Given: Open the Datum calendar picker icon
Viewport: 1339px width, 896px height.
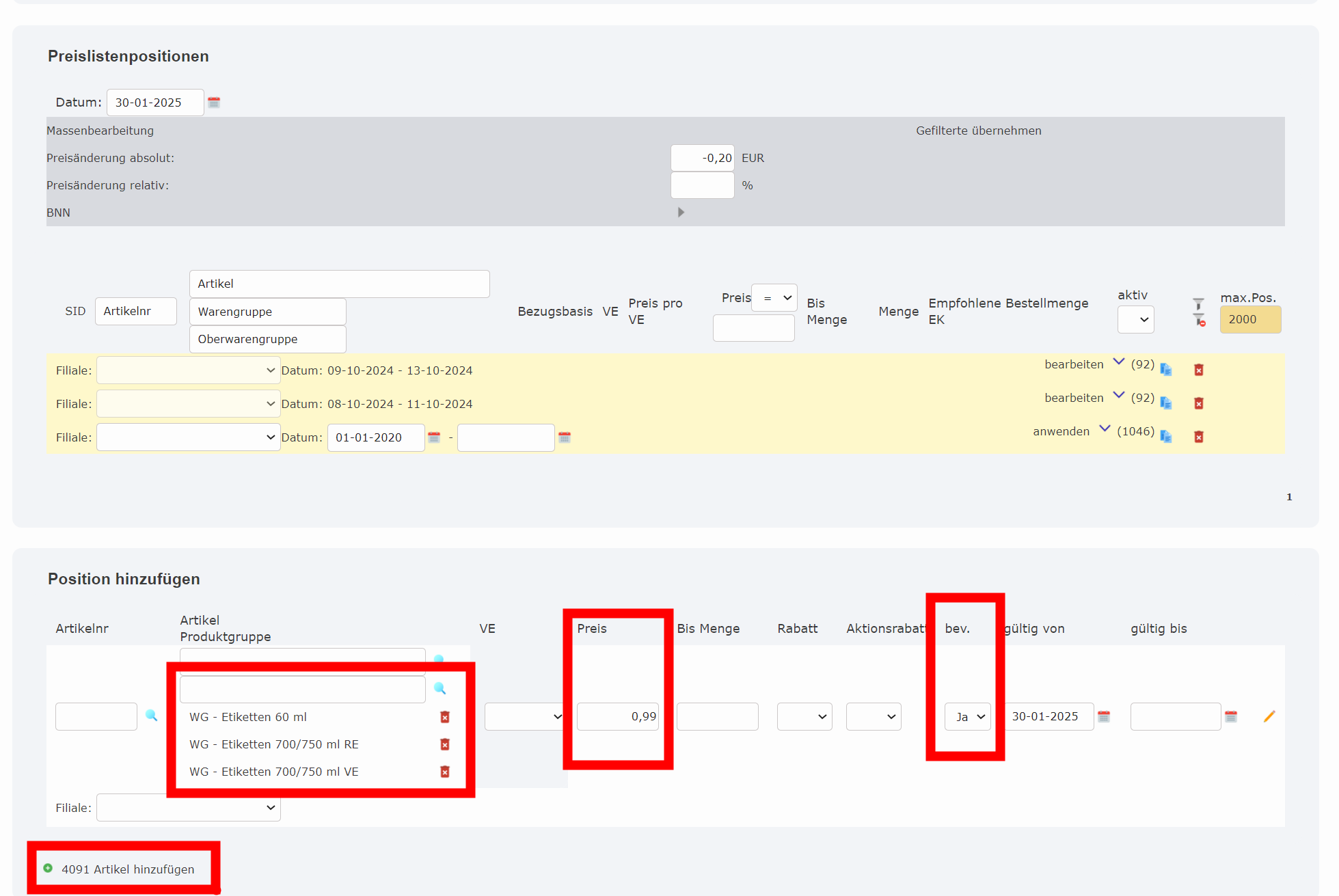Looking at the screenshot, I should coord(214,103).
